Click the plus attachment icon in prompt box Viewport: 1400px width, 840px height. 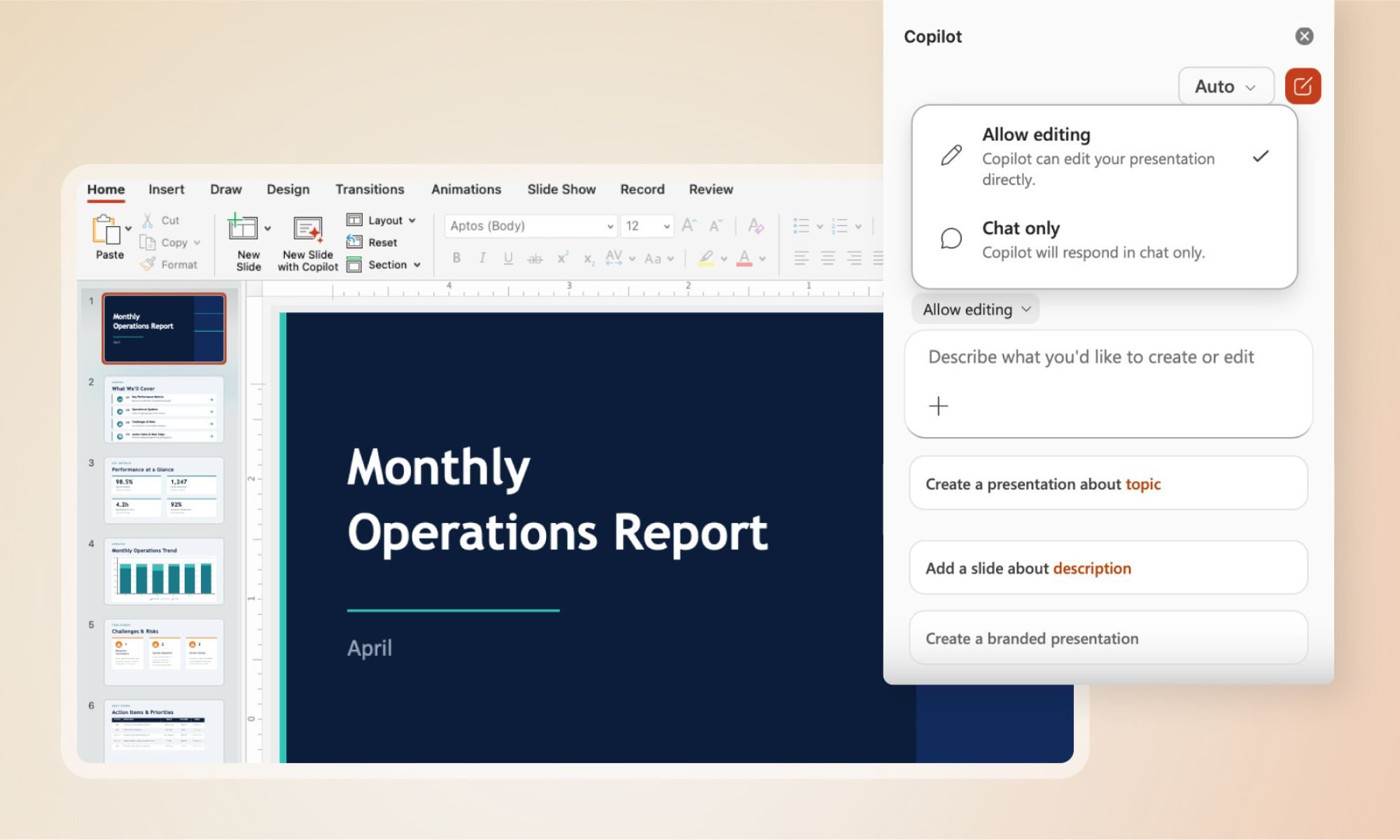point(938,406)
